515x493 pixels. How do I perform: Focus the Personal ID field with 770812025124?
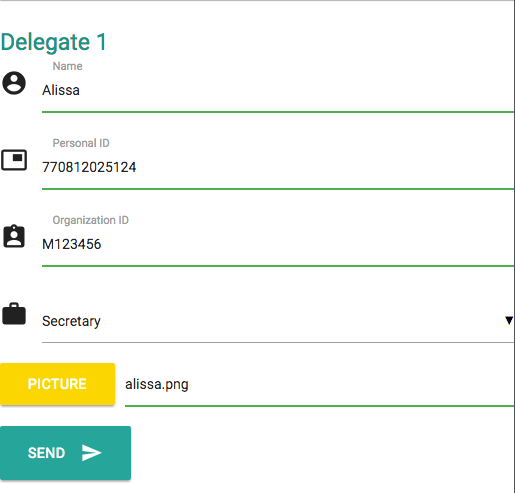click(278, 167)
